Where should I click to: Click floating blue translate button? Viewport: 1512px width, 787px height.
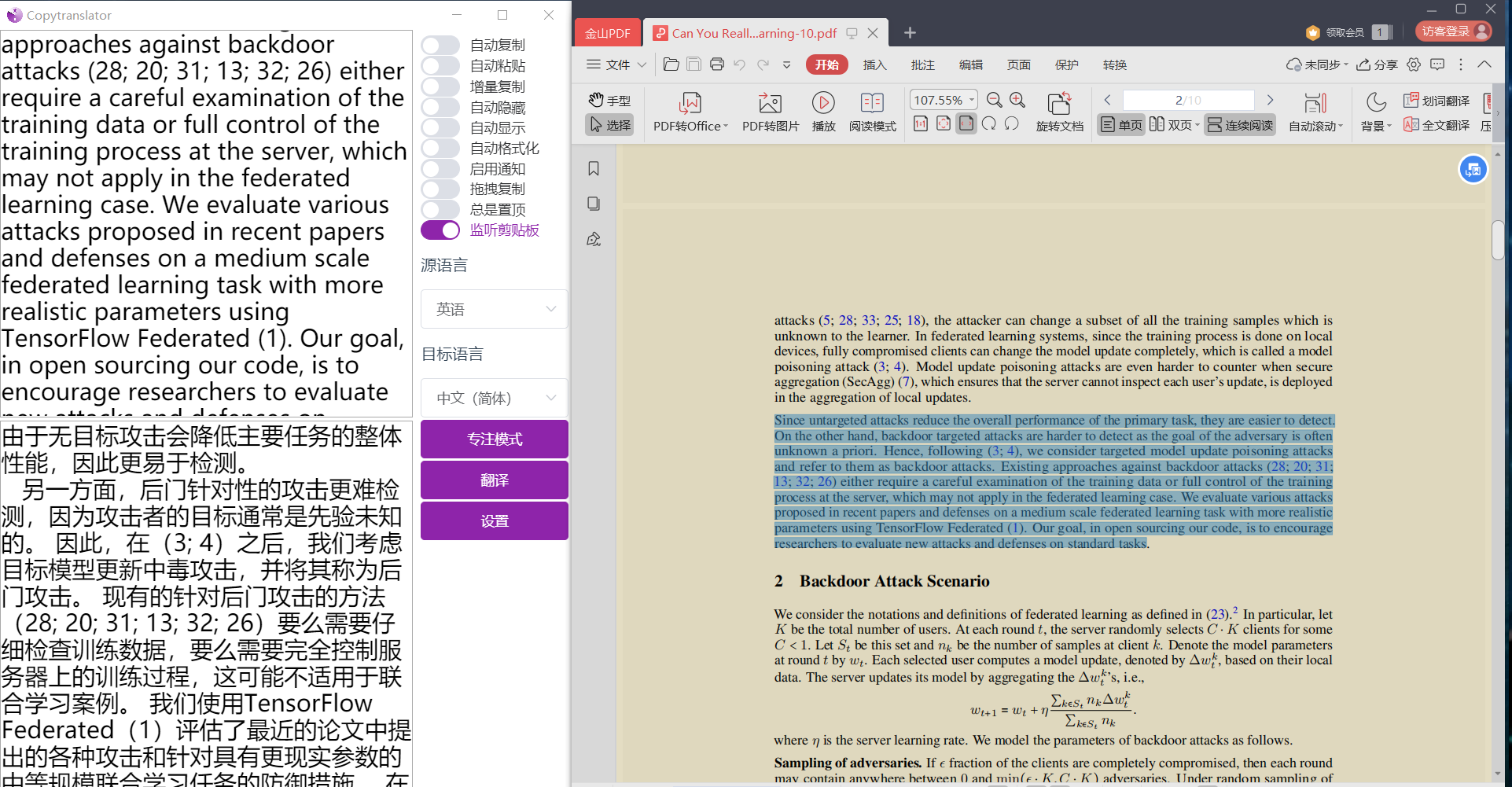[x=1473, y=169]
